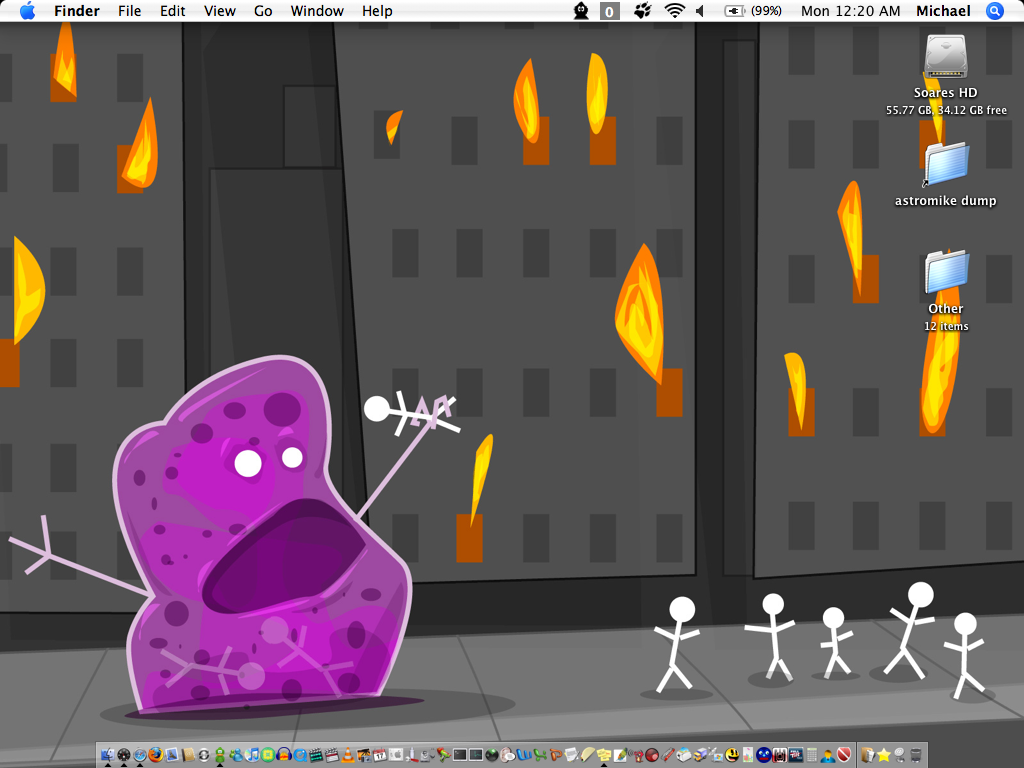Open the Apple menu
This screenshot has width=1024, height=768.
[27, 10]
